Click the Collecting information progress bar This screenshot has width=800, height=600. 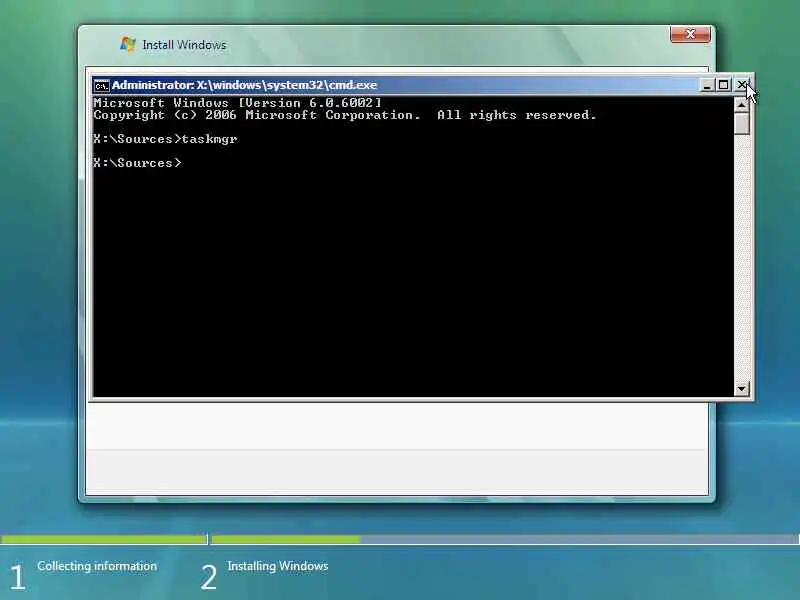click(x=104, y=539)
